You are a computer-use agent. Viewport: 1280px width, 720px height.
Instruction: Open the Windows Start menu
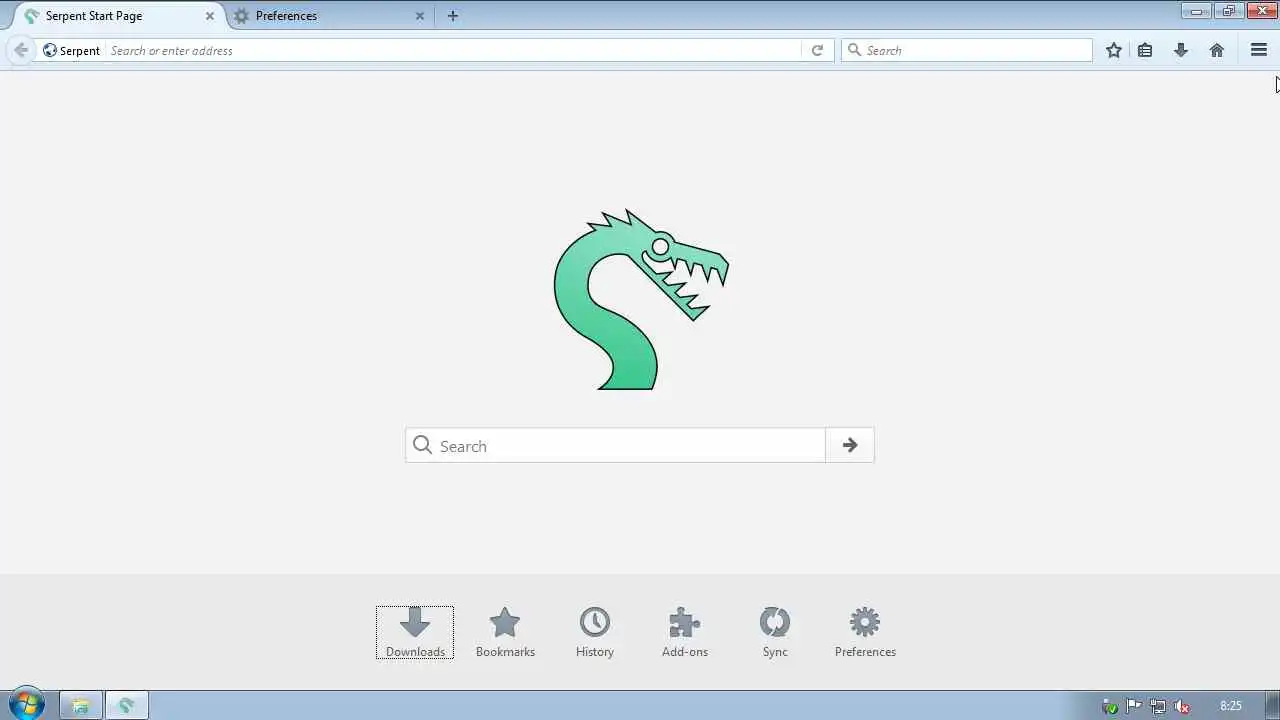(x=27, y=705)
